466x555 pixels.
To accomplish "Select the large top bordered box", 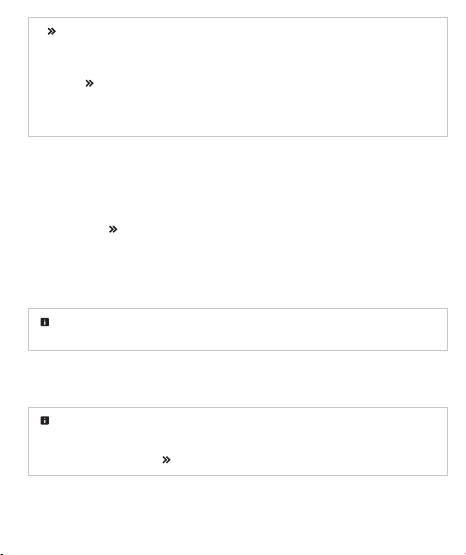I will point(238,77).
